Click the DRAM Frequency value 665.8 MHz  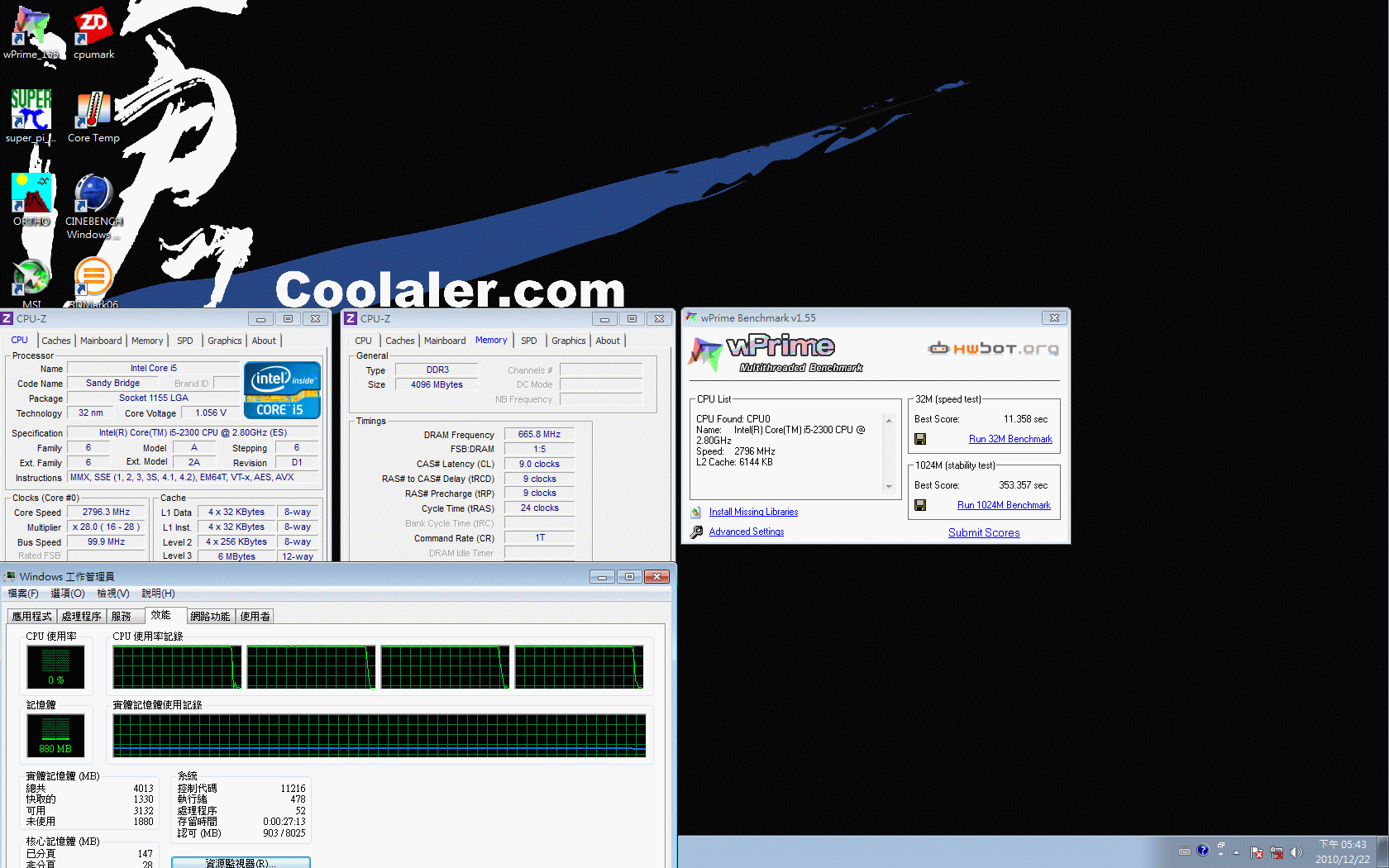pyautogui.click(x=539, y=434)
